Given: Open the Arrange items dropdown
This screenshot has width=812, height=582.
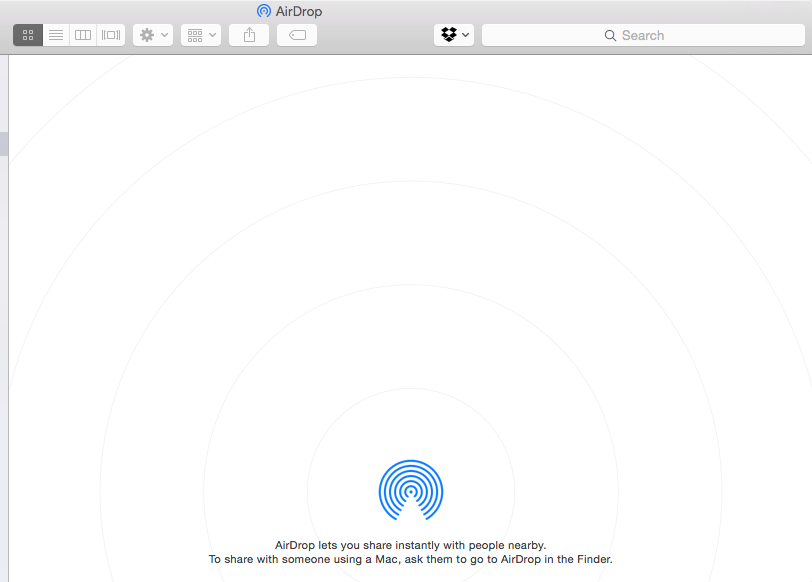Looking at the screenshot, I should click(201, 35).
